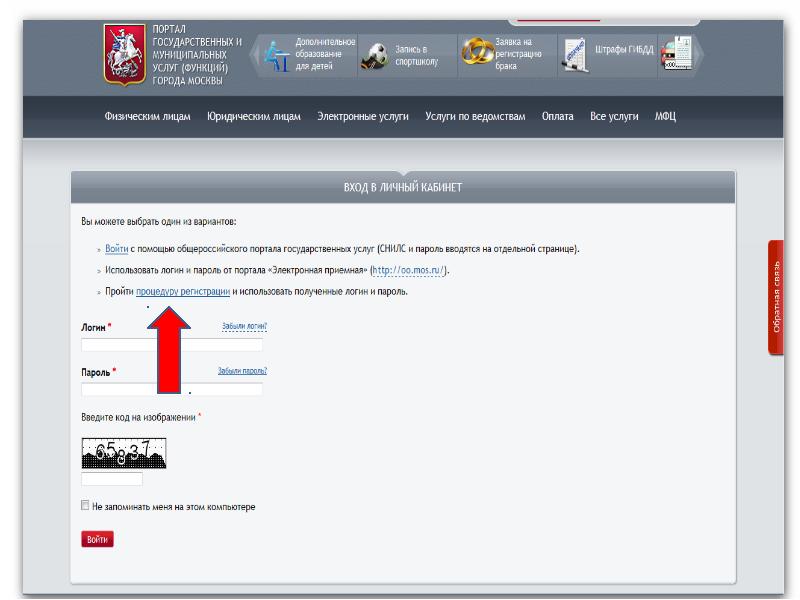Click the "Забыли пароль?" link
The height and width of the screenshot is (600, 800).
coord(242,371)
